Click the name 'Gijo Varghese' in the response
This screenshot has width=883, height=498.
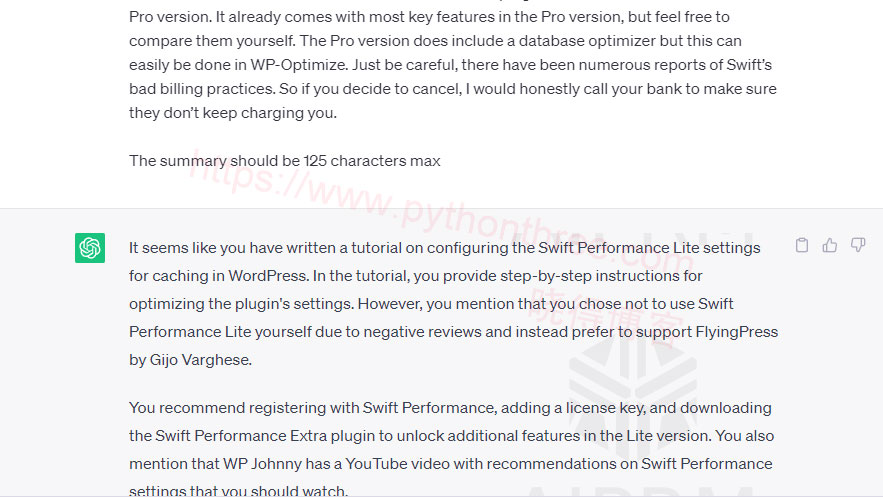click(200, 360)
